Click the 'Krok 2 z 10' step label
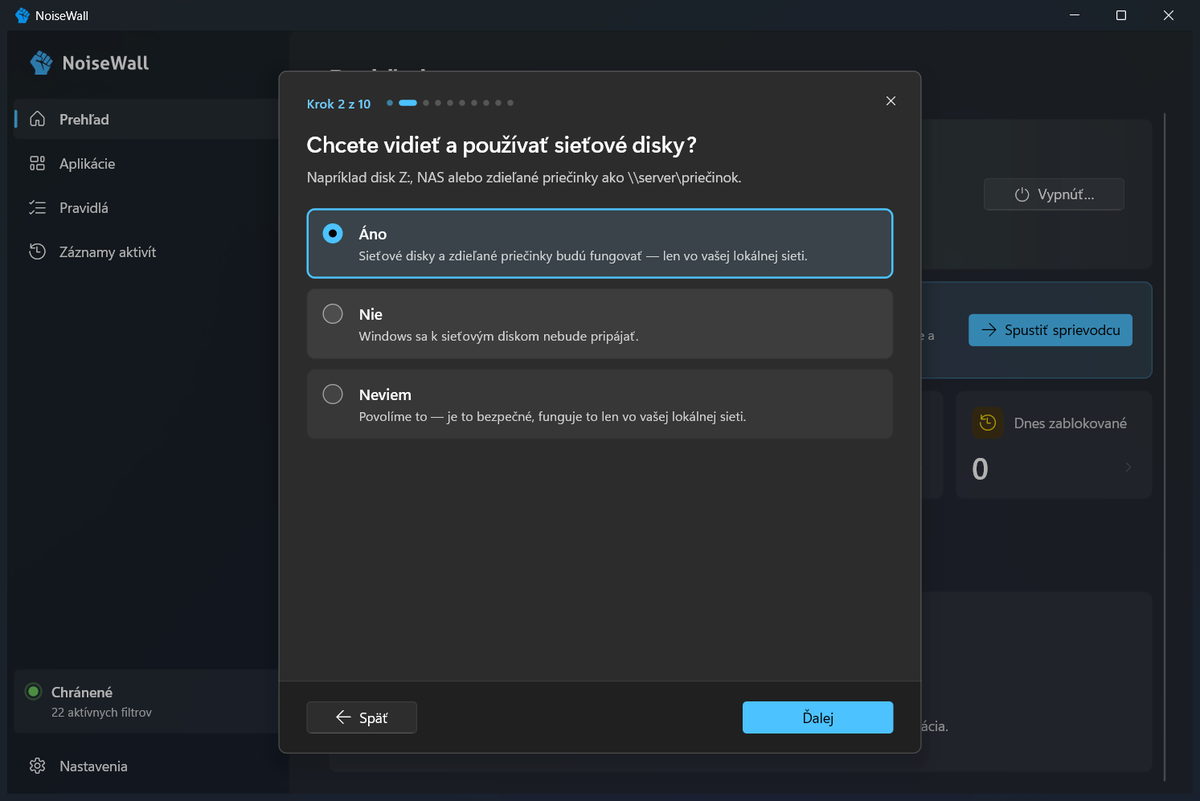The image size is (1200, 801). pos(339,104)
